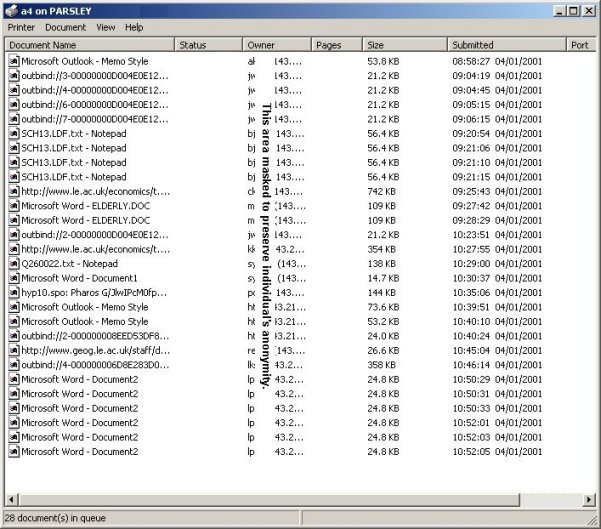Click submitted time 10:45:04 04/01/2001

pyautogui.click(x=497, y=350)
